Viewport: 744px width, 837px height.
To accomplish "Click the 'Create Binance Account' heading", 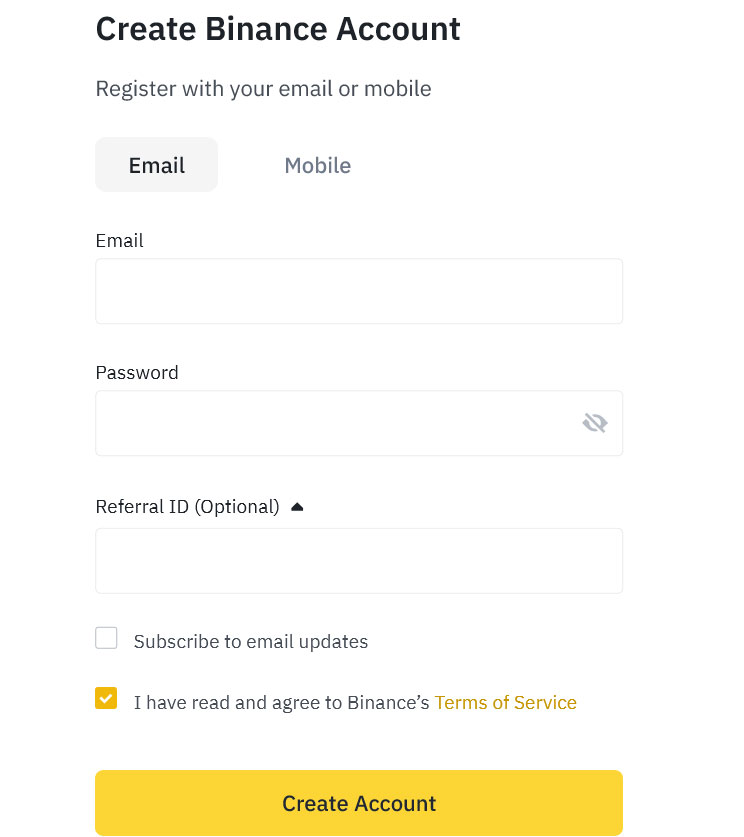I will 278,29.
